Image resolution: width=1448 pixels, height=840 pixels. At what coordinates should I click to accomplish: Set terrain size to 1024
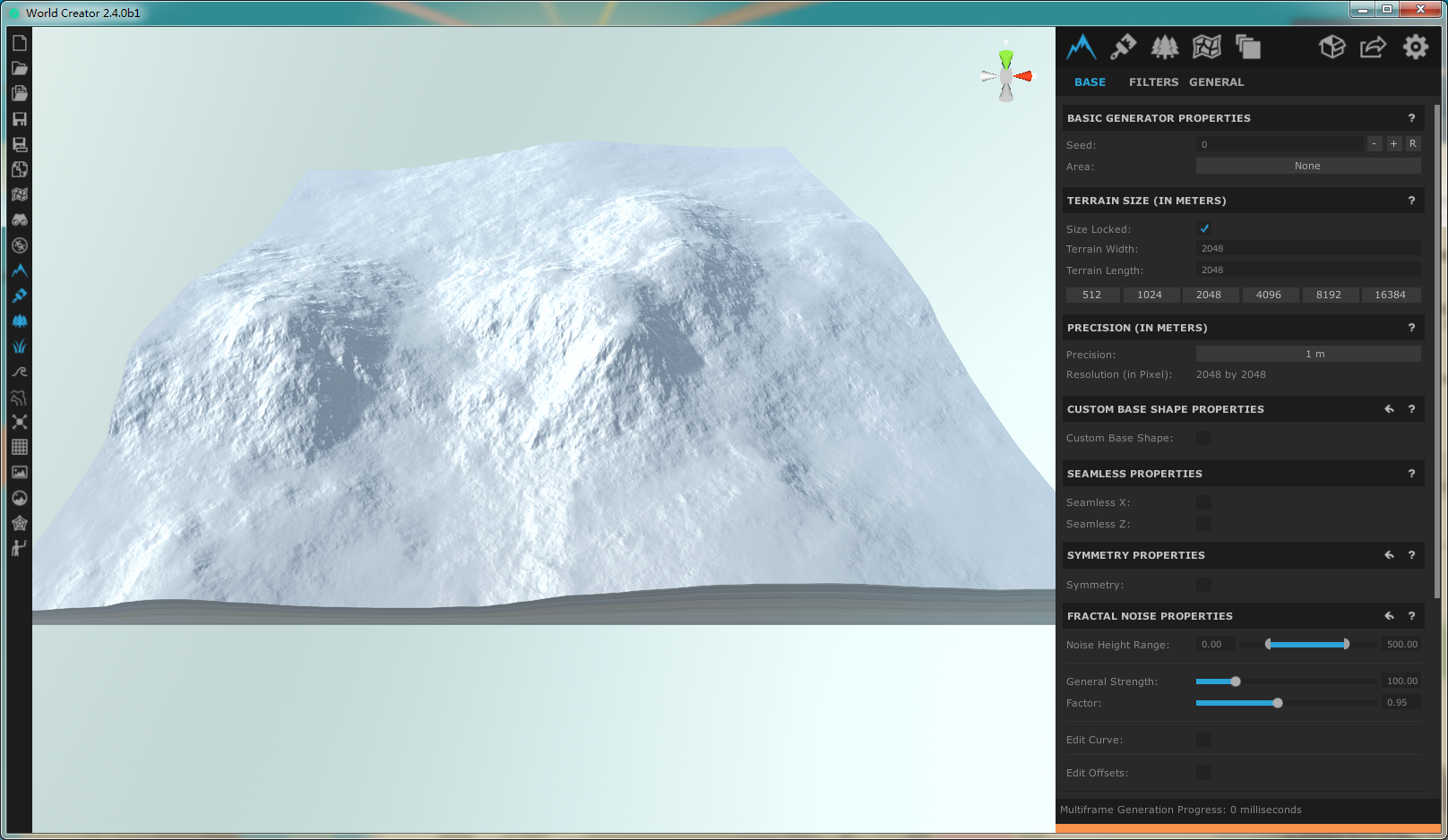[x=1150, y=295]
